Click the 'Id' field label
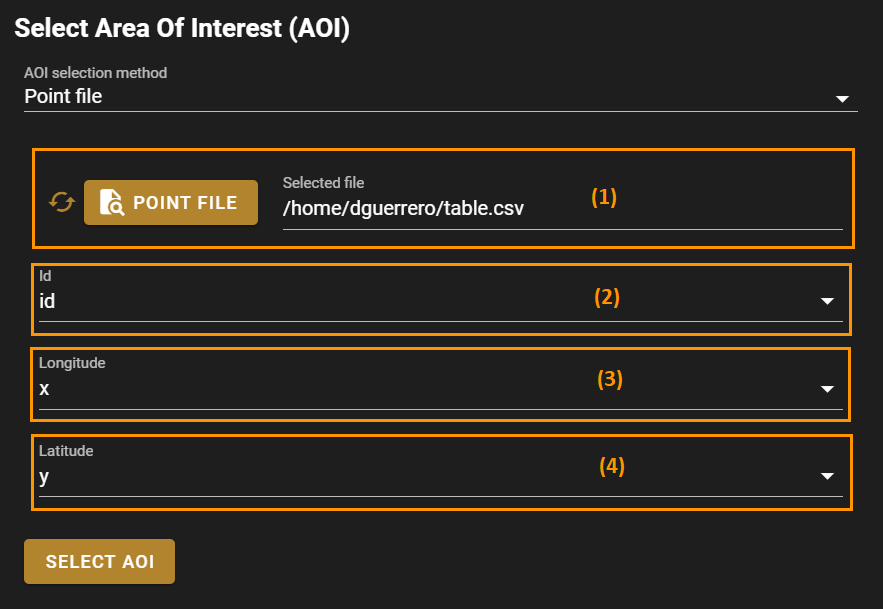Image resolution: width=883 pixels, height=609 pixels. tap(45, 275)
